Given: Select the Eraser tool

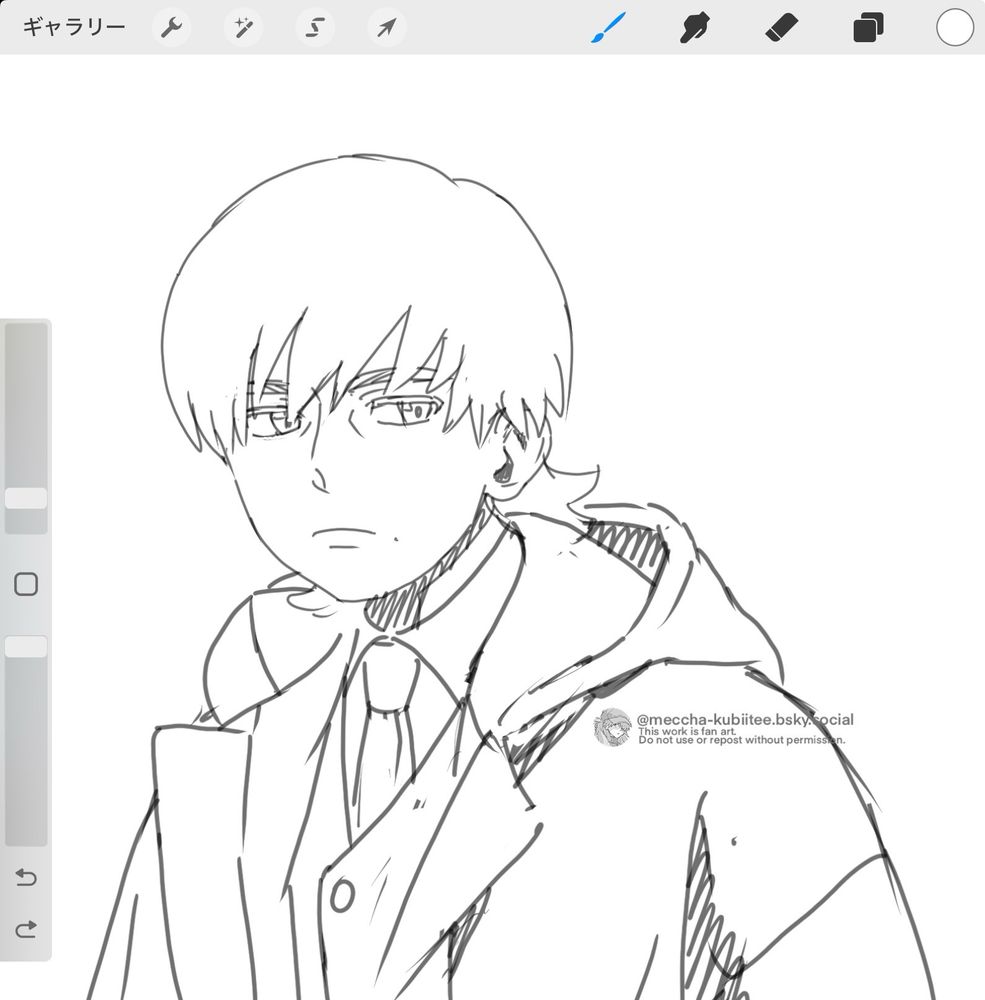Looking at the screenshot, I should click(781, 28).
